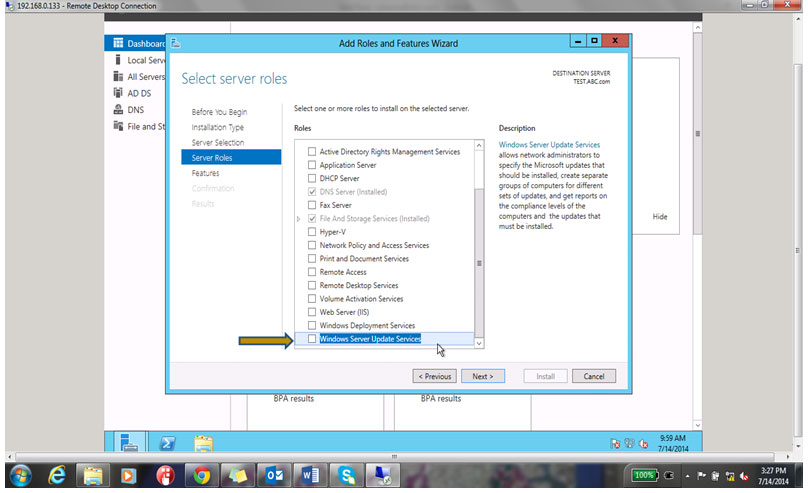Screen dimensions: 808x493
Task: Click Remote Desktop horizontal scrollbar
Action: point(395,456)
